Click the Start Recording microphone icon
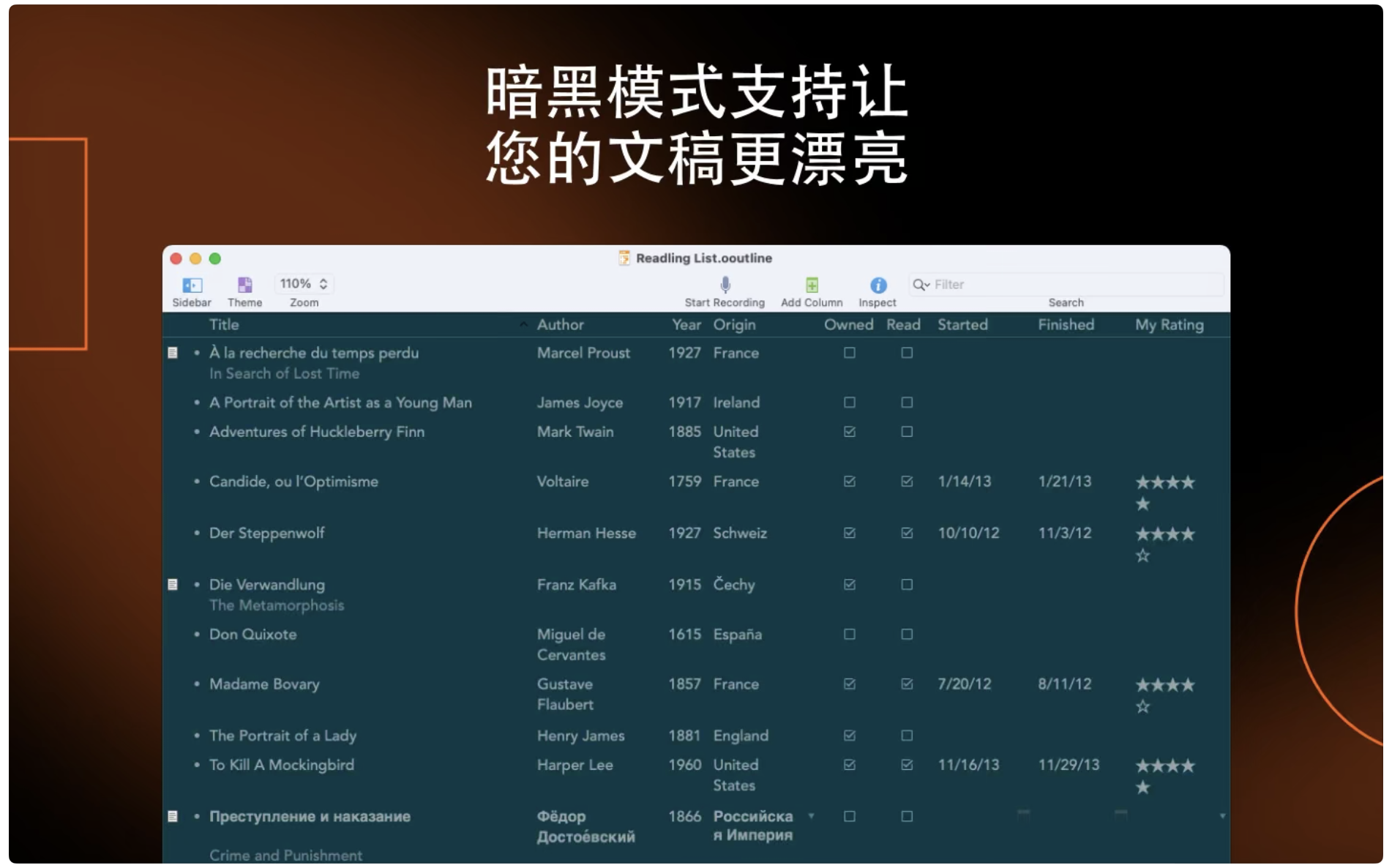Screen dimensions: 1392x868 (725, 285)
